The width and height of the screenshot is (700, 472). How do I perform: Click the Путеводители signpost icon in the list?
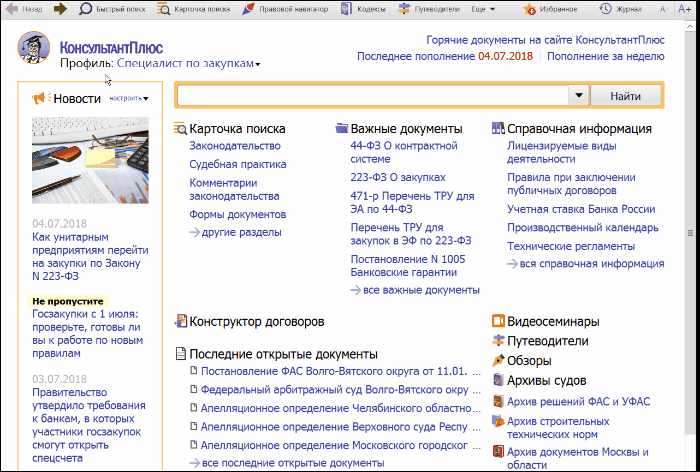pos(498,341)
